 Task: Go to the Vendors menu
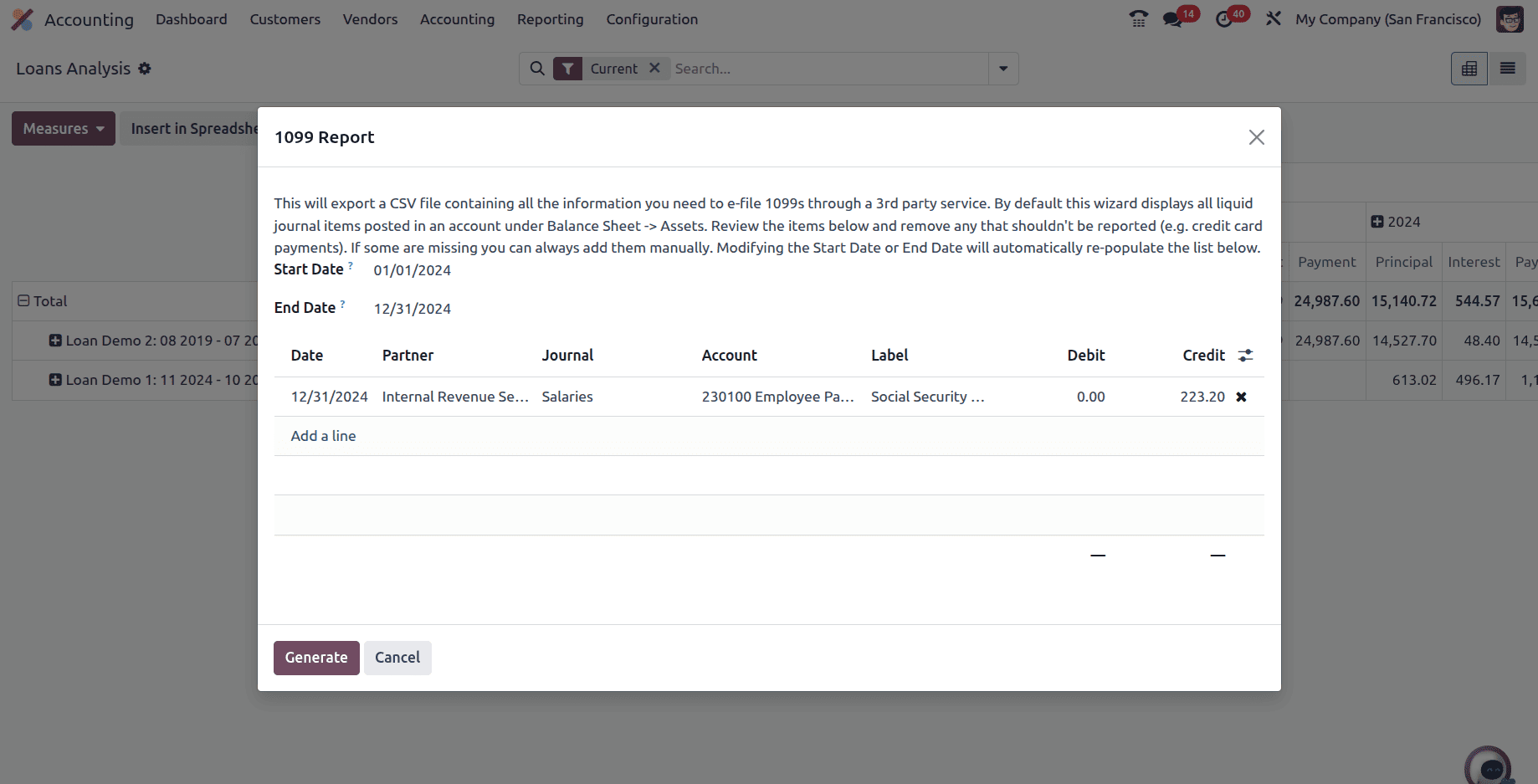[x=370, y=19]
